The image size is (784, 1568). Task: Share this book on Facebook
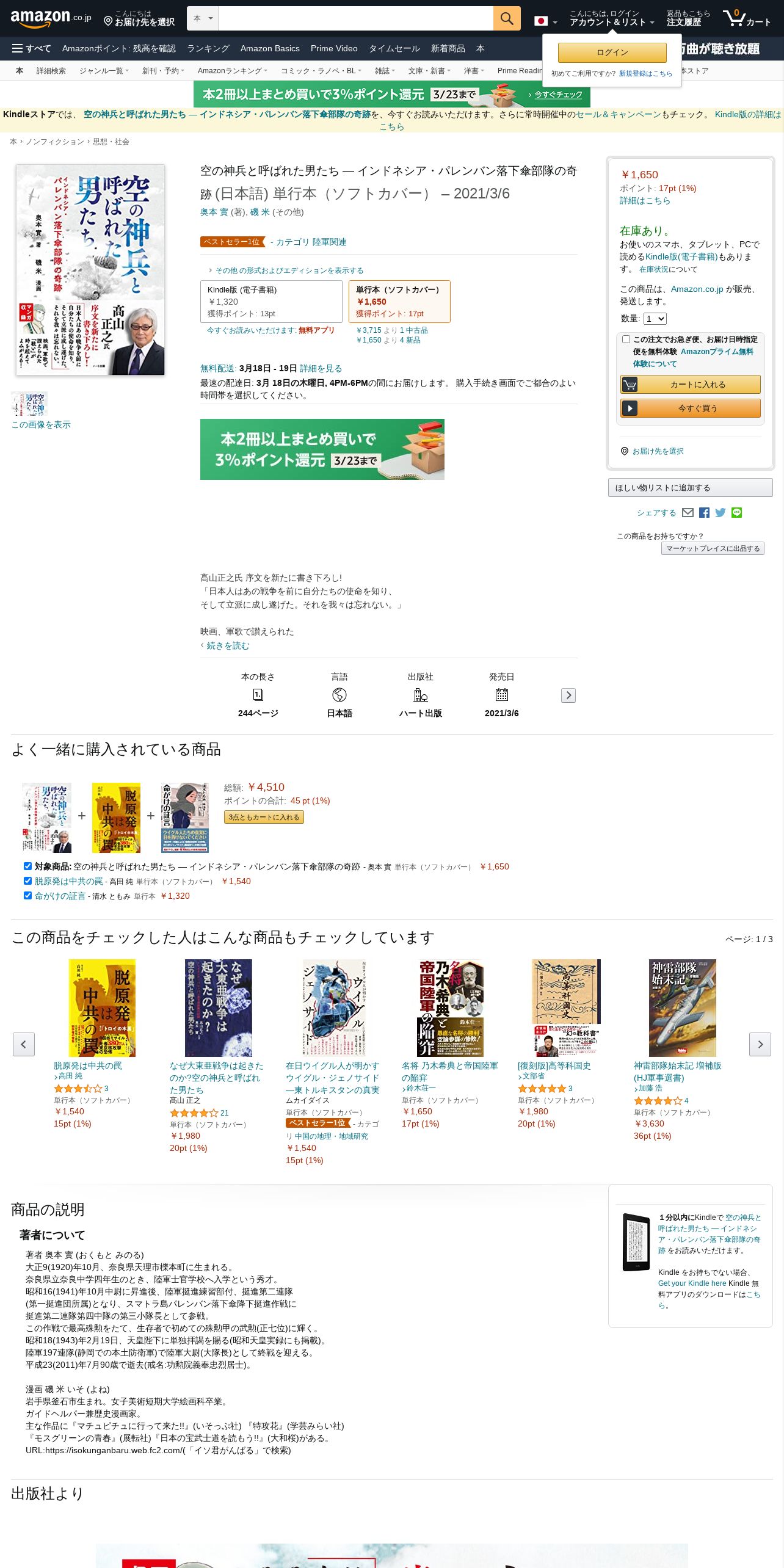[704, 513]
